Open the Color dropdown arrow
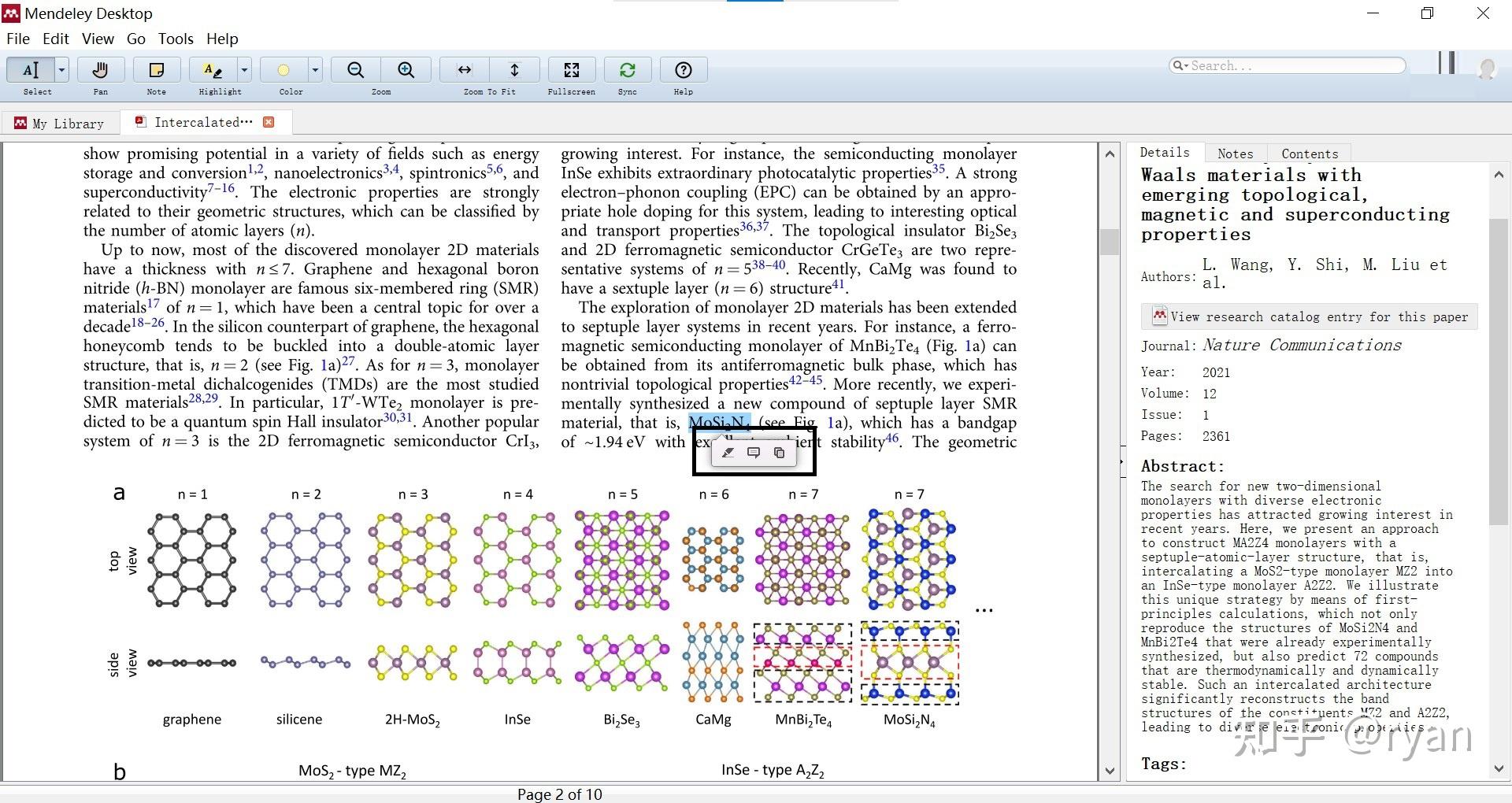This screenshot has width=1512, height=803. (x=315, y=70)
